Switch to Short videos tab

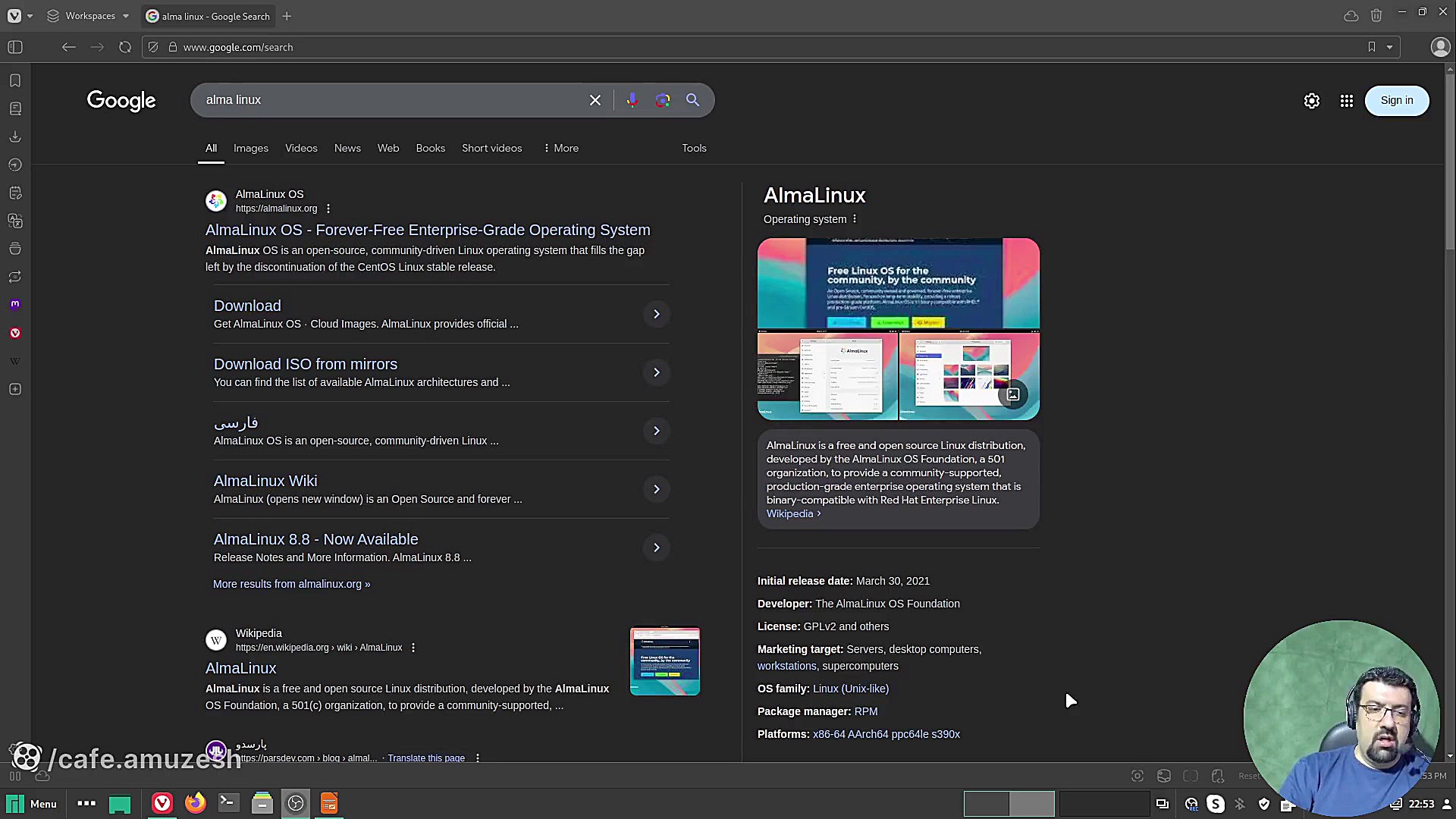(x=492, y=148)
